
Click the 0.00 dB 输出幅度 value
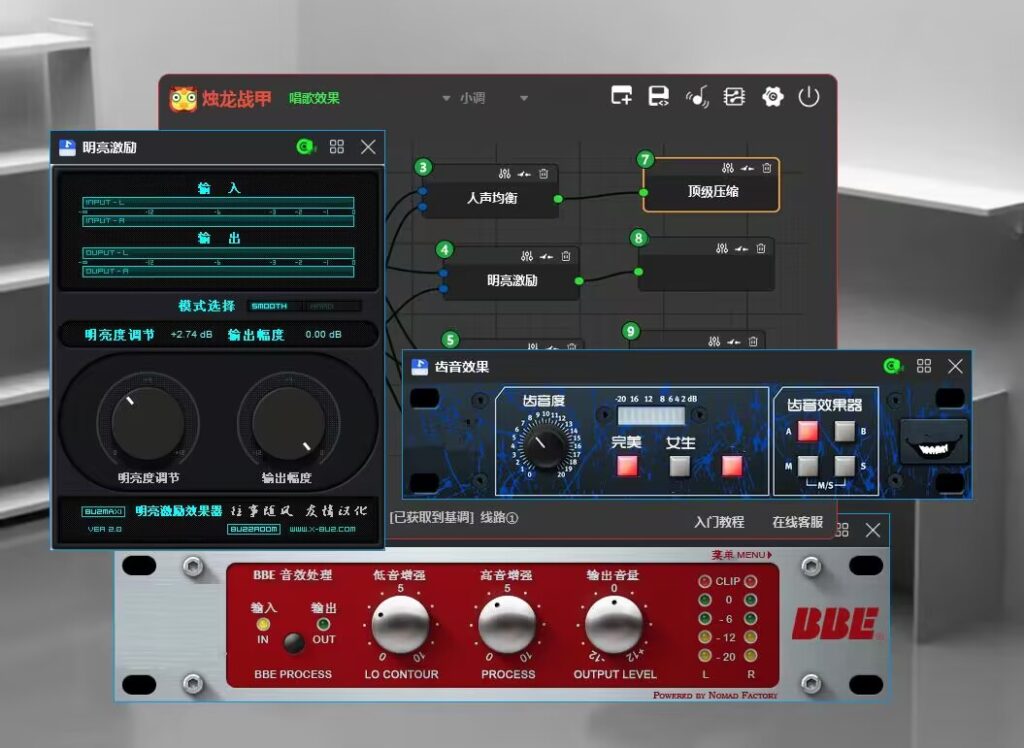323,334
